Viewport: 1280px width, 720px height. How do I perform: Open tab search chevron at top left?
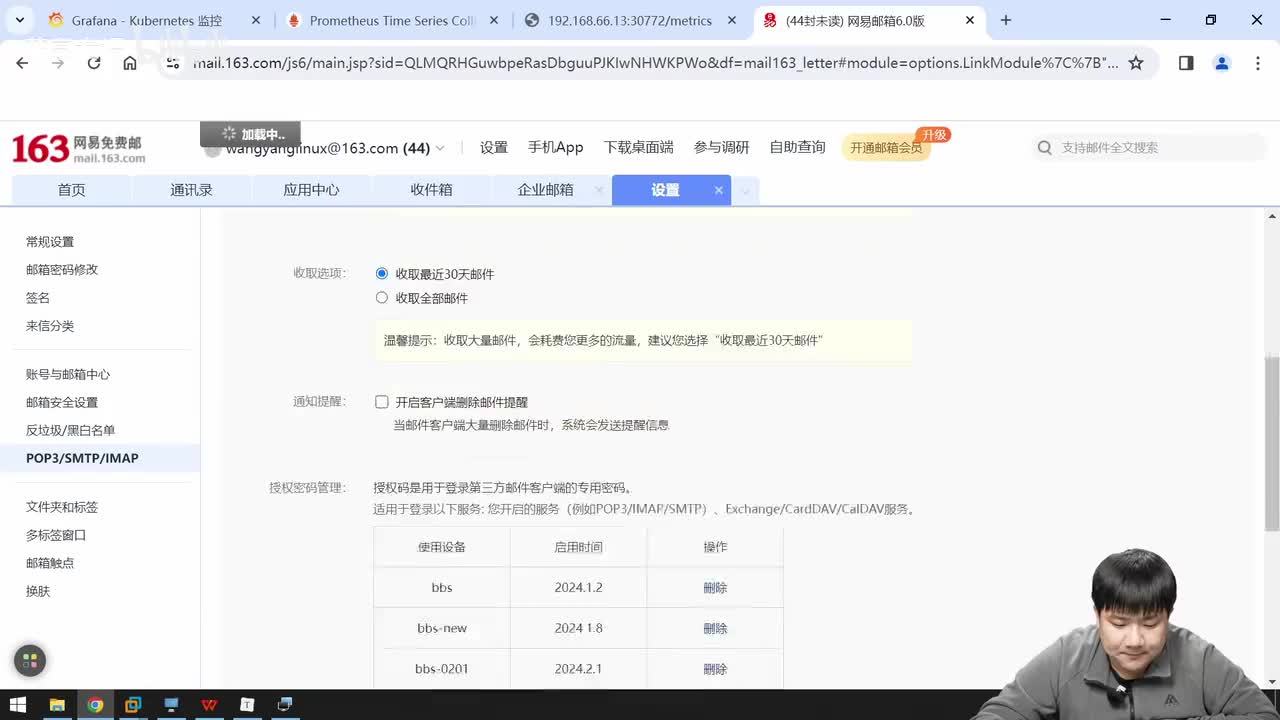tap(19, 20)
